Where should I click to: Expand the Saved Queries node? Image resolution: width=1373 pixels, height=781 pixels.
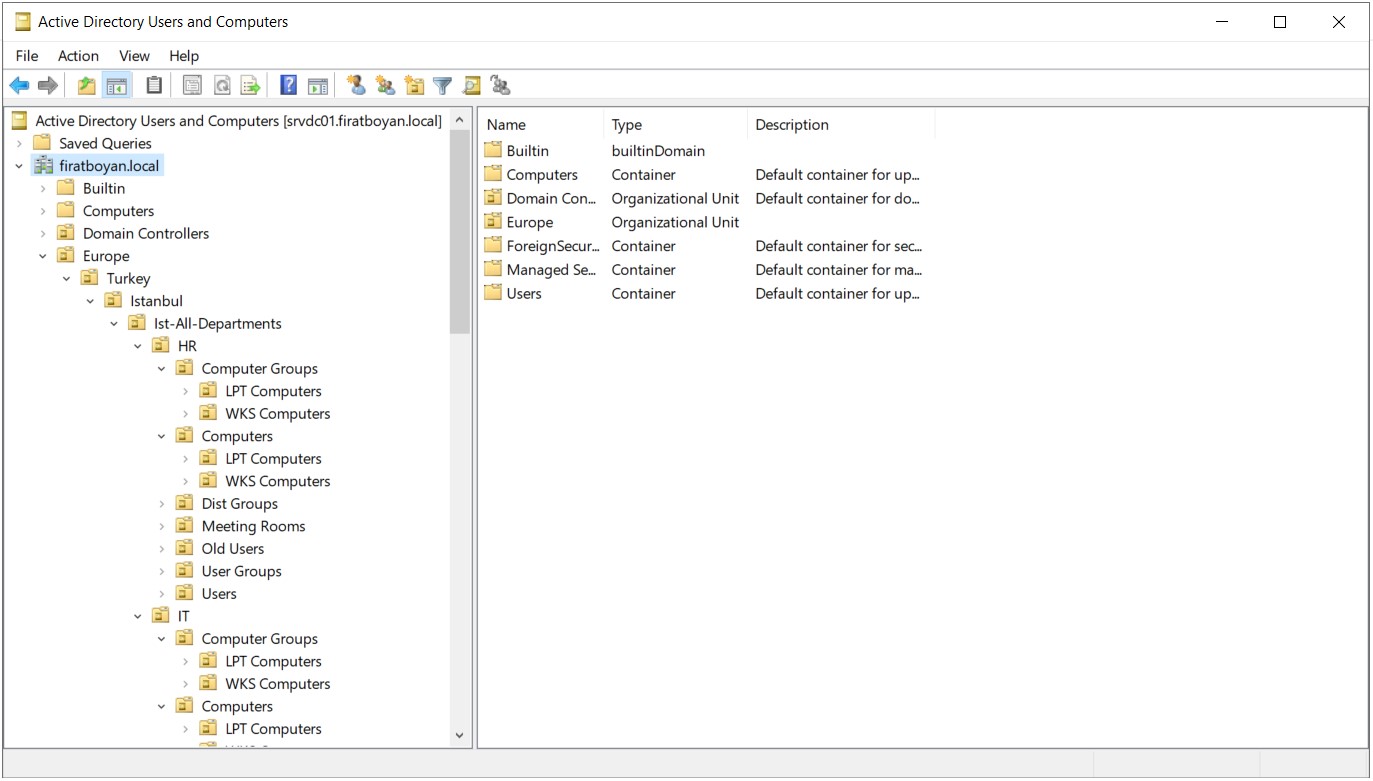tap(19, 143)
